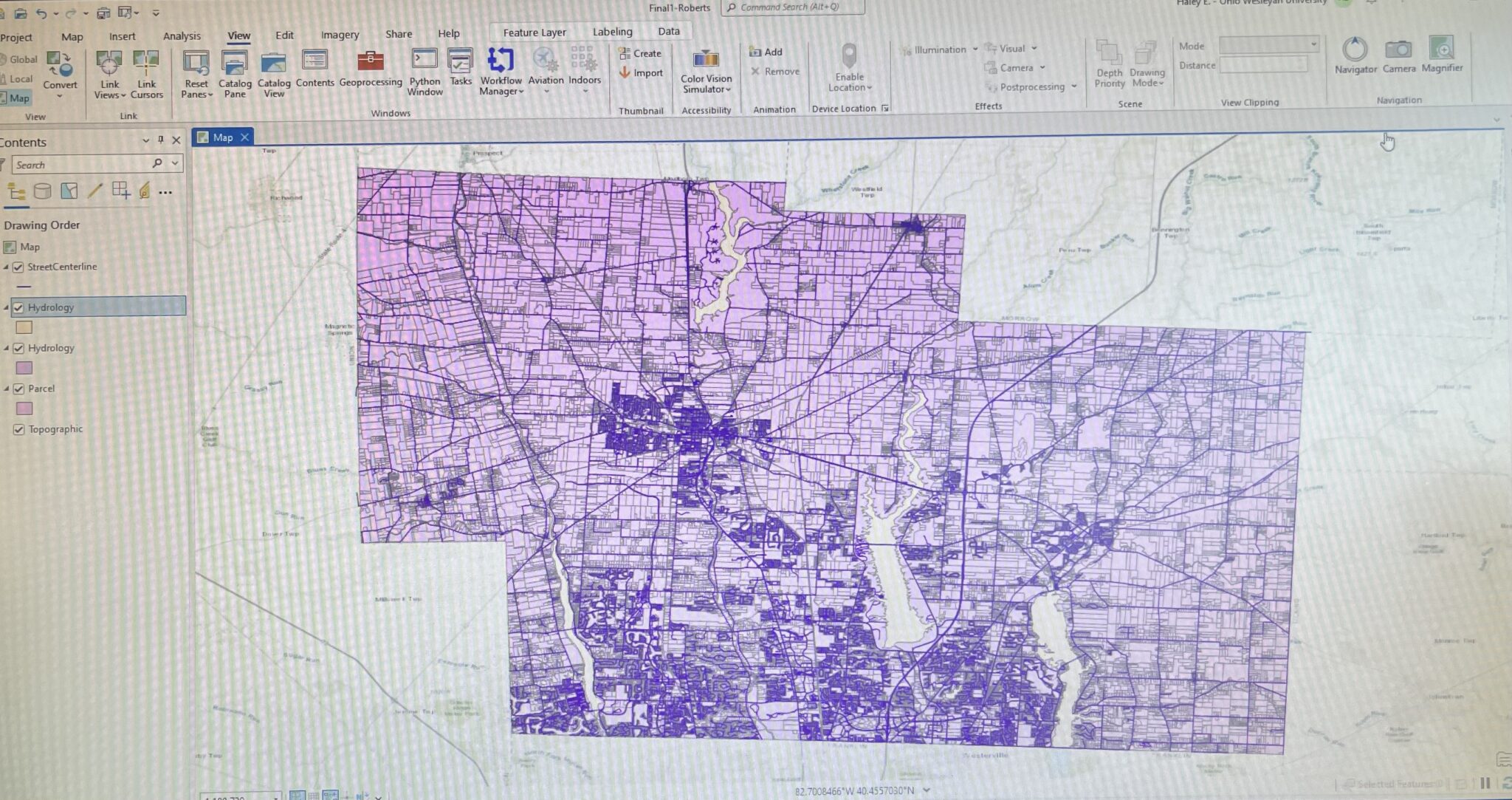Image resolution: width=1512 pixels, height=800 pixels.
Task: Open the Feature Layer contextual tab
Action: point(534,32)
